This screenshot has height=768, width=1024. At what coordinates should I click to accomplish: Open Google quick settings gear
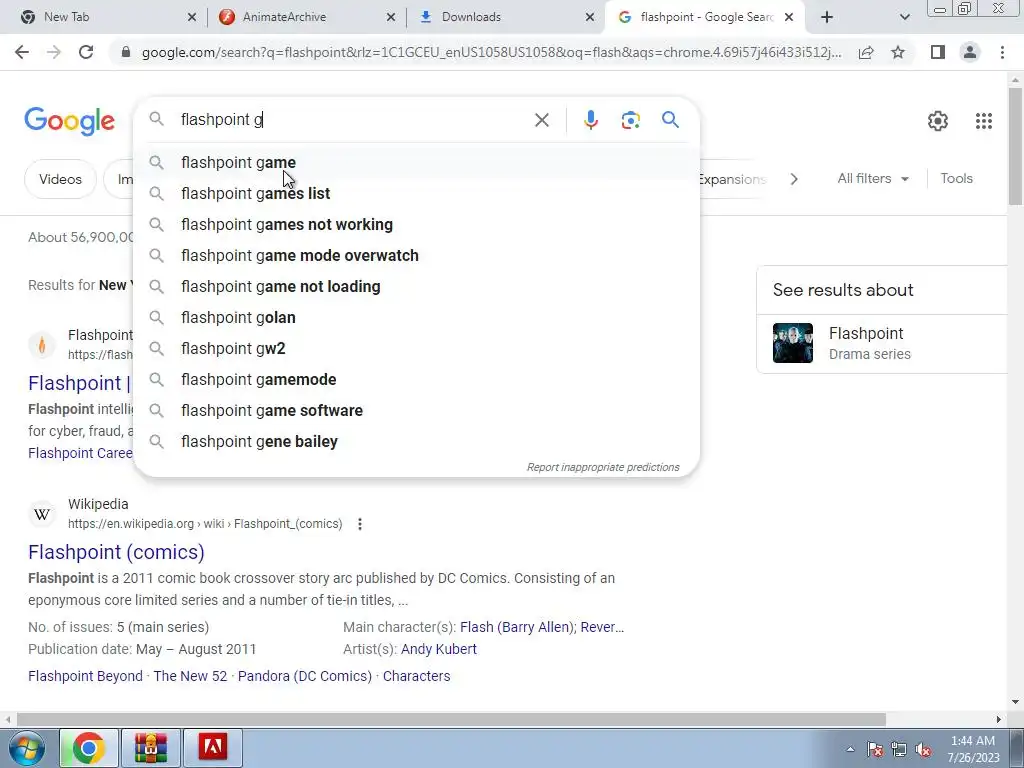pyautogui.click(x=938, y=121)
